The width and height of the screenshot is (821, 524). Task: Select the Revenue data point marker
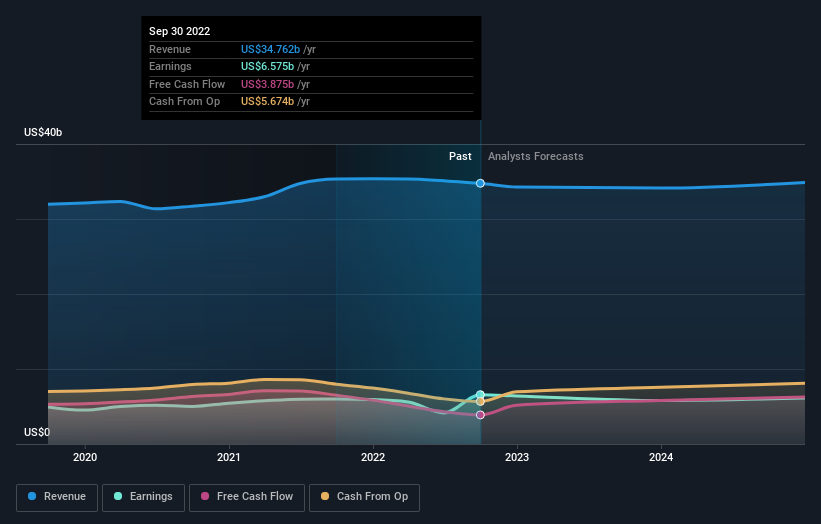480,183
